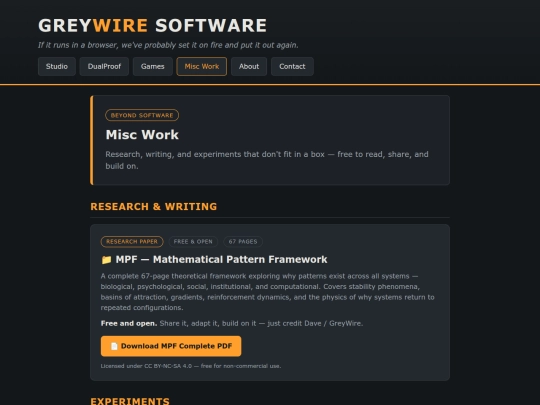The height and width of the screenshot is (405, 540).
Task: Click the folder icon beside MPF title
Action: (x=106, y=260)
